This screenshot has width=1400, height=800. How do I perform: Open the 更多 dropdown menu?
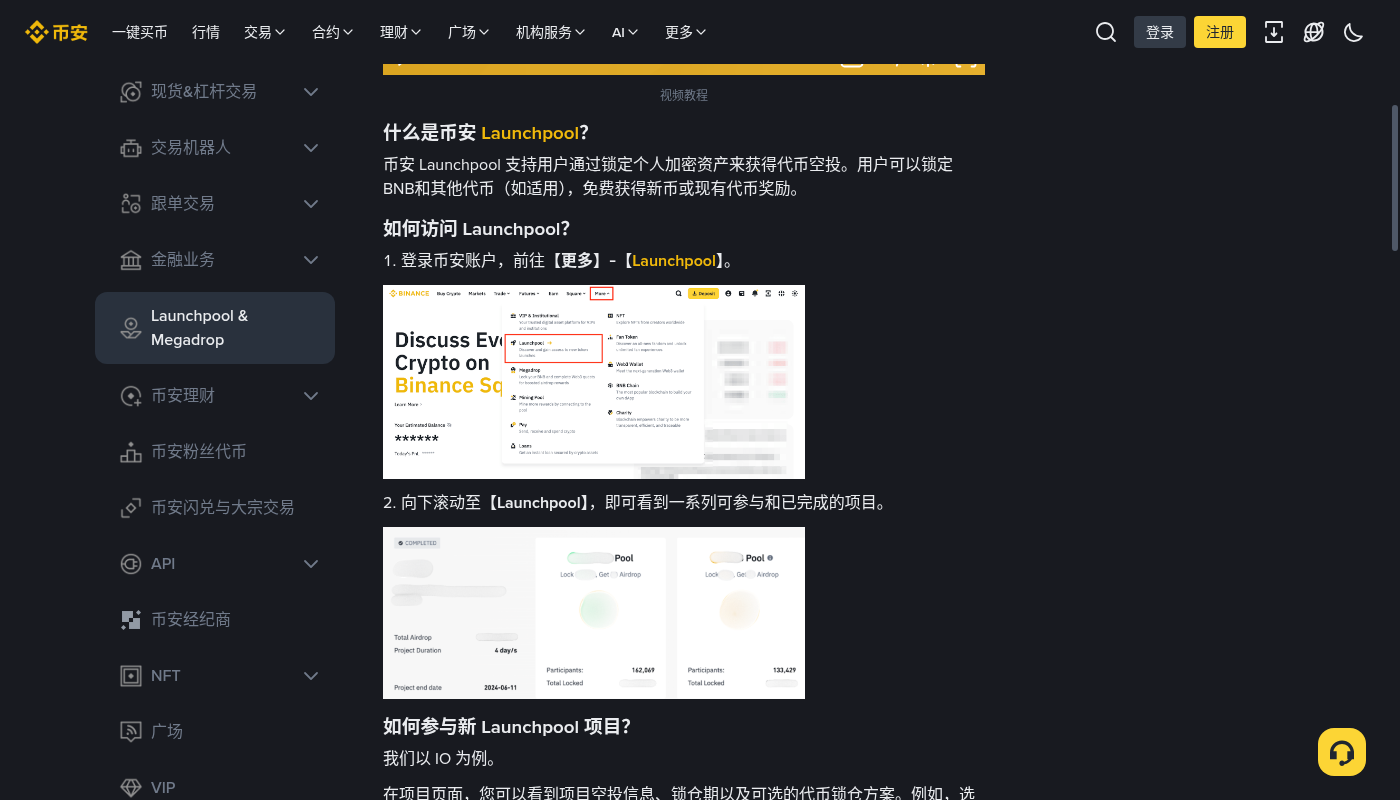pos(686,32)
